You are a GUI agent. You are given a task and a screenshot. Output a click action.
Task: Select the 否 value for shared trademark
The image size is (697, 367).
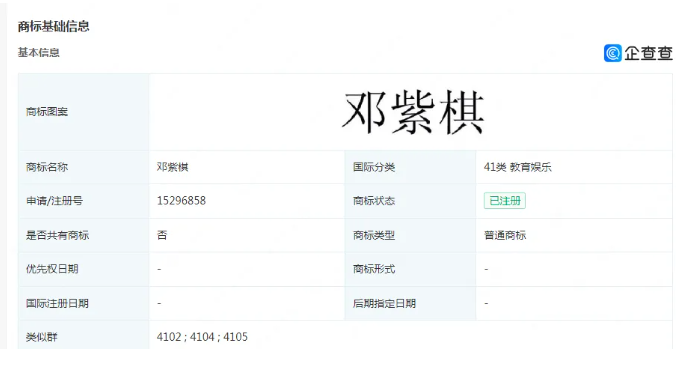162,235
